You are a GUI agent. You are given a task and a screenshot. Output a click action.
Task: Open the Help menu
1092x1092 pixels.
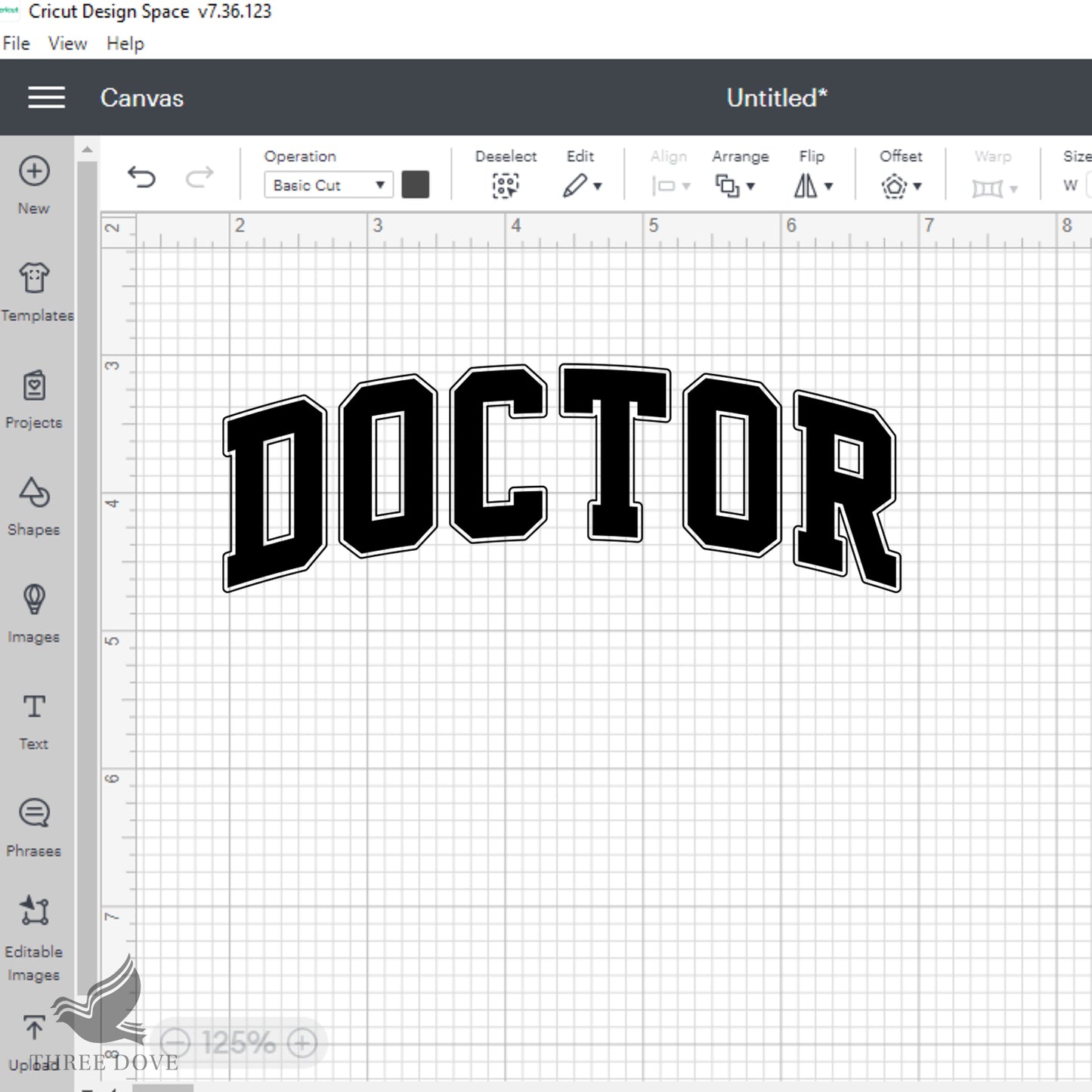(125, 44)
